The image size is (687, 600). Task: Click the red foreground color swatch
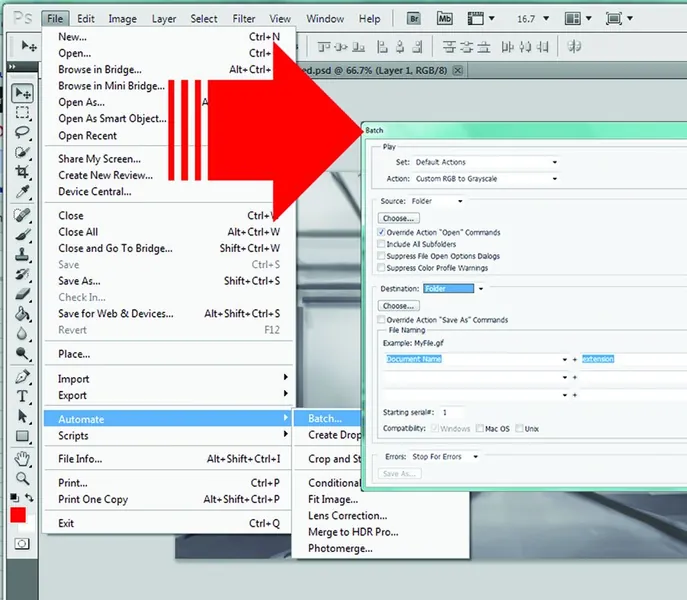pos(18,515)
